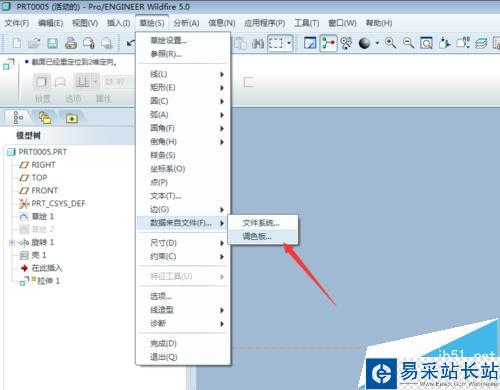Click the icon left of the sphere
500x390 pixels.
pyautogui.click(x=346, y=43)
